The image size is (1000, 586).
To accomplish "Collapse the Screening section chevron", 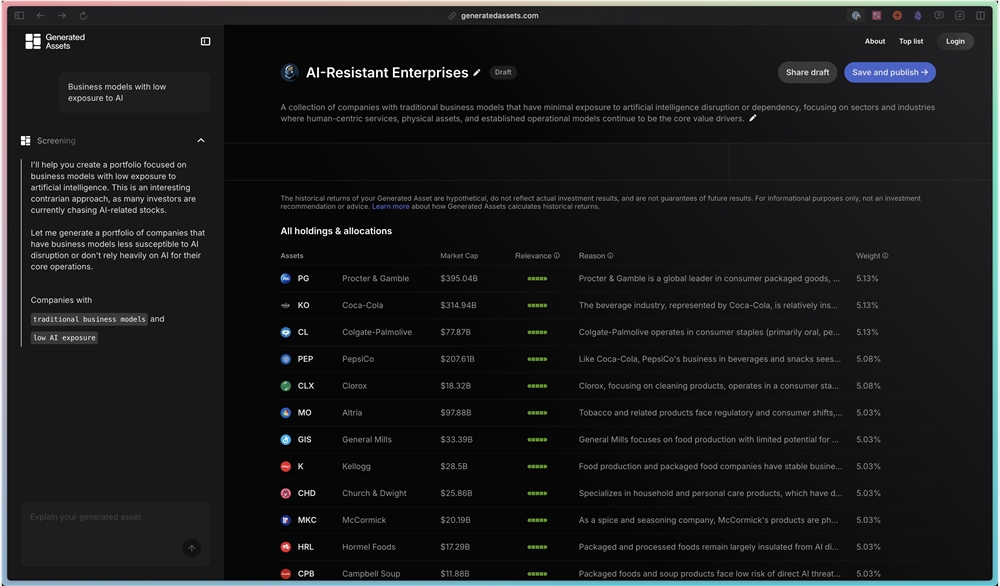I will coord(201,141).
